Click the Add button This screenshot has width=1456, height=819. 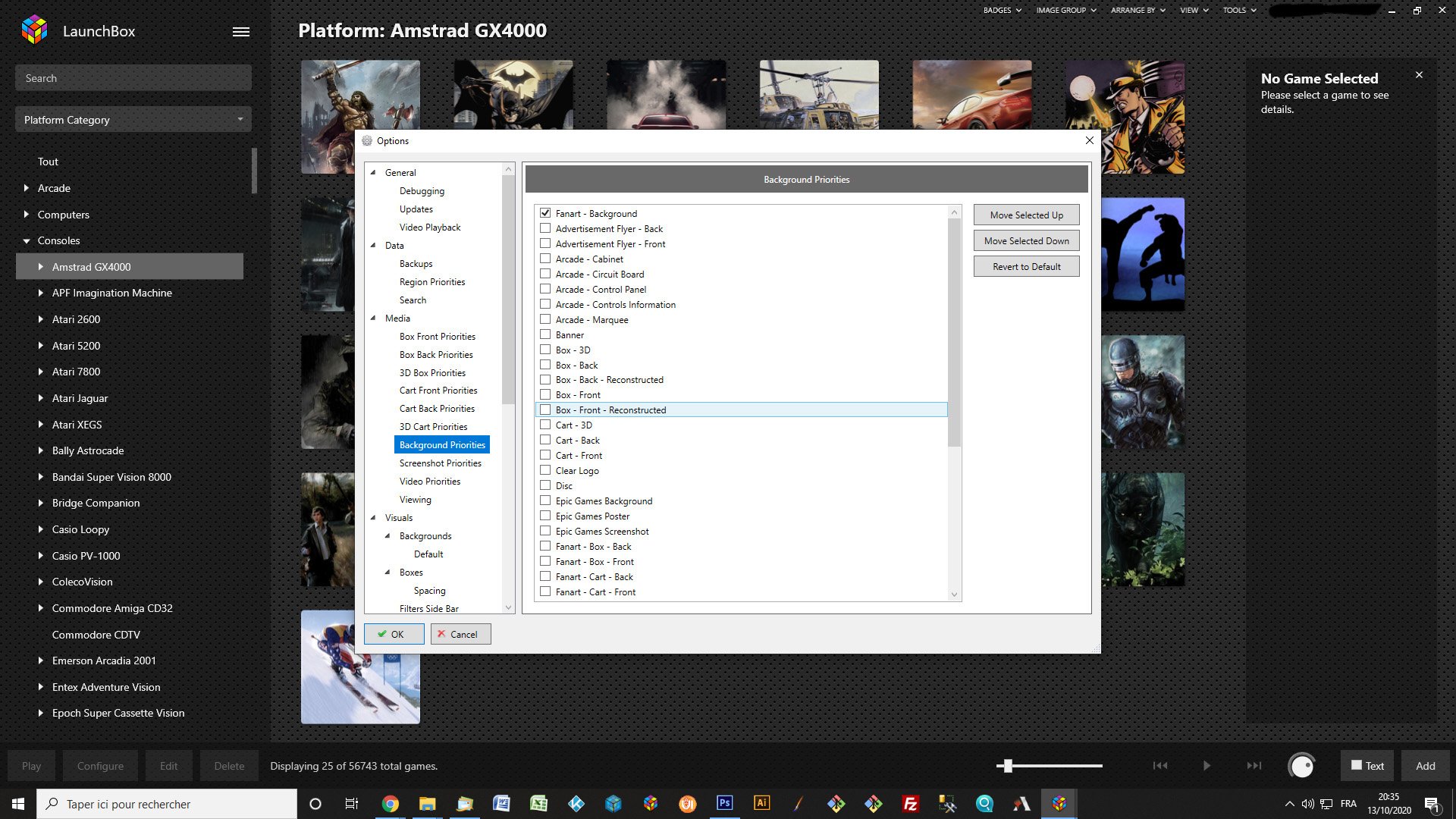tap(1425, 766)
